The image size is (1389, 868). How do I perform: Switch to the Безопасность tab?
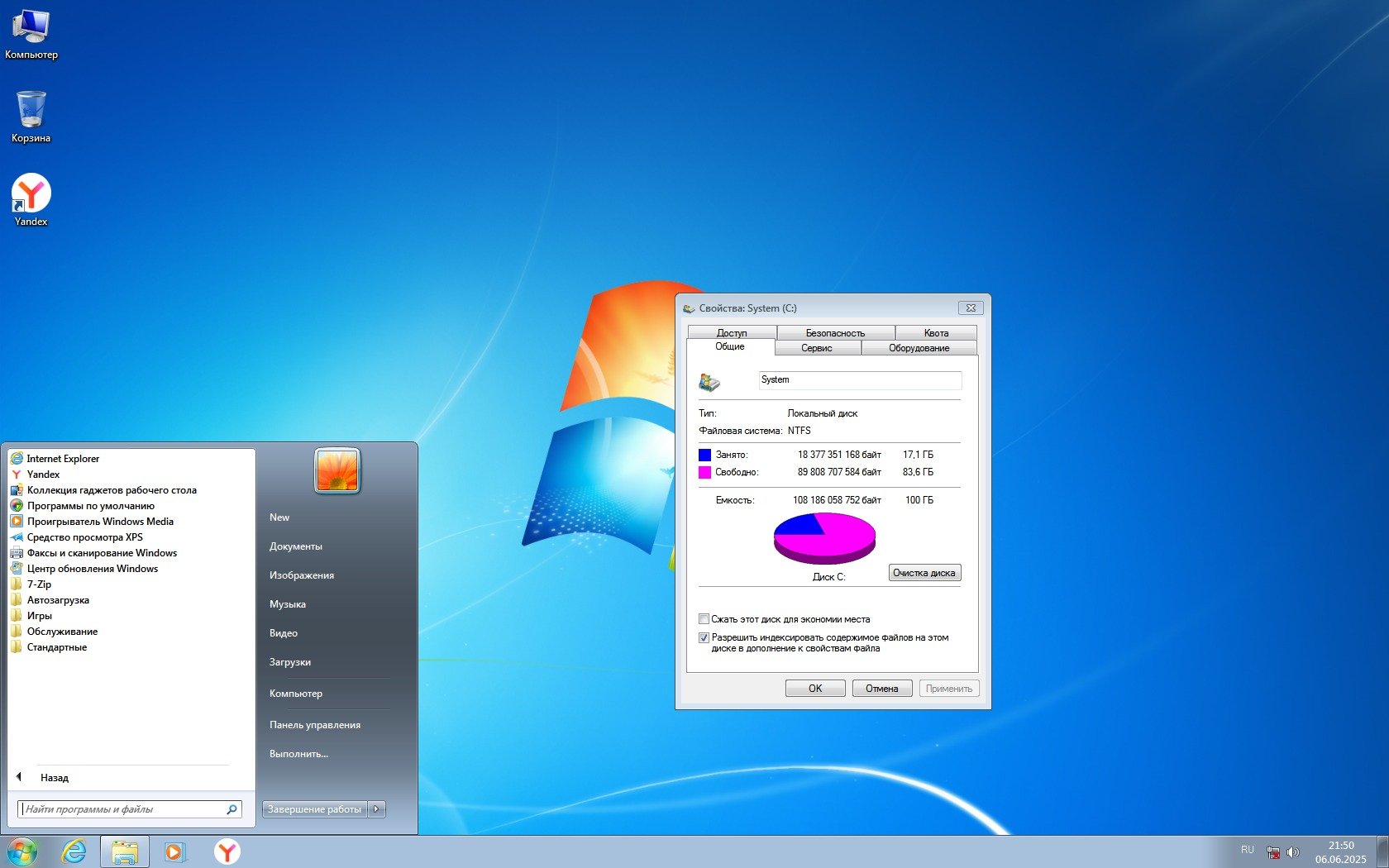pyautogui.click(x=835, y=333)
